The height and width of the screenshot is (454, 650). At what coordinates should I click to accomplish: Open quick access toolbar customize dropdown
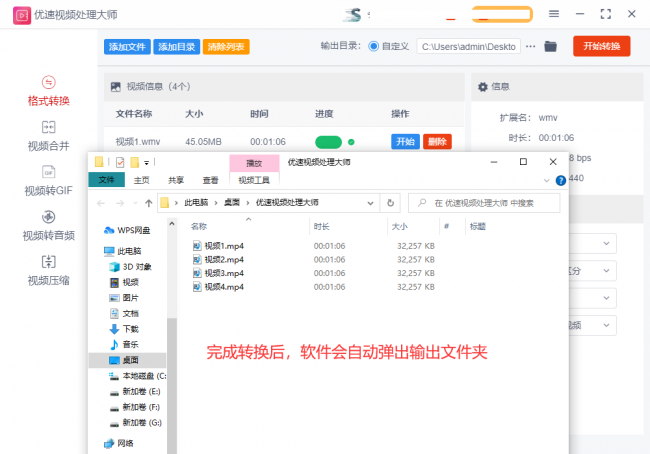coord(146,163)
